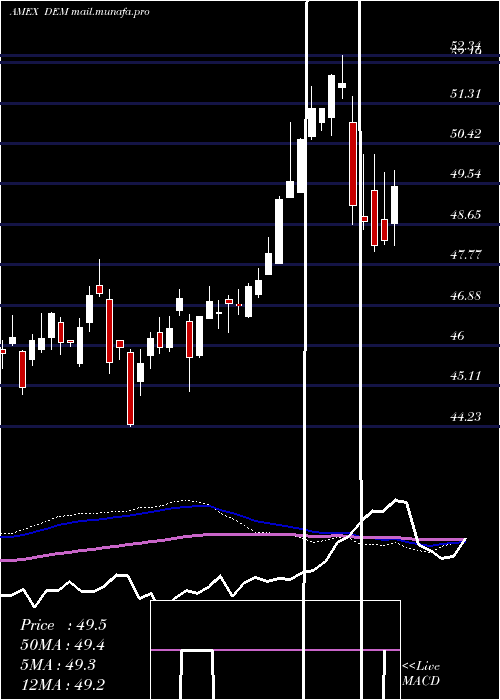This screenshot has height=700, width=500.
Task: Click the Price : 49.5 readout
Action: pos(63,625)
